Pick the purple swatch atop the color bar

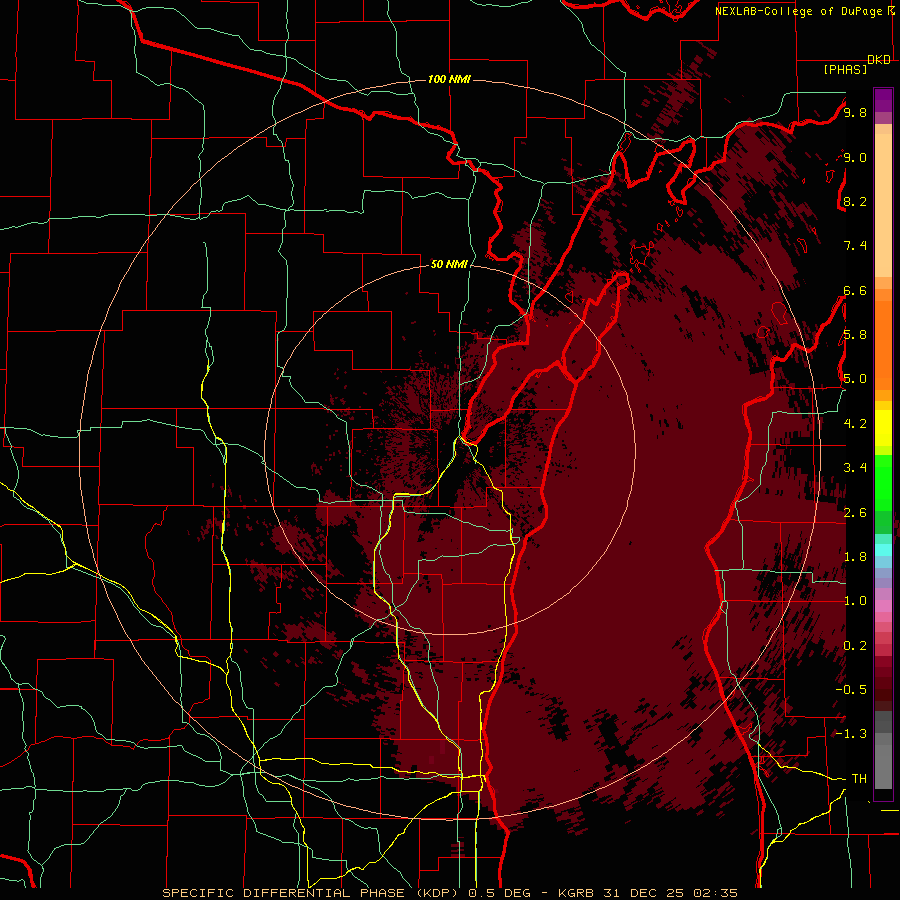883,100
